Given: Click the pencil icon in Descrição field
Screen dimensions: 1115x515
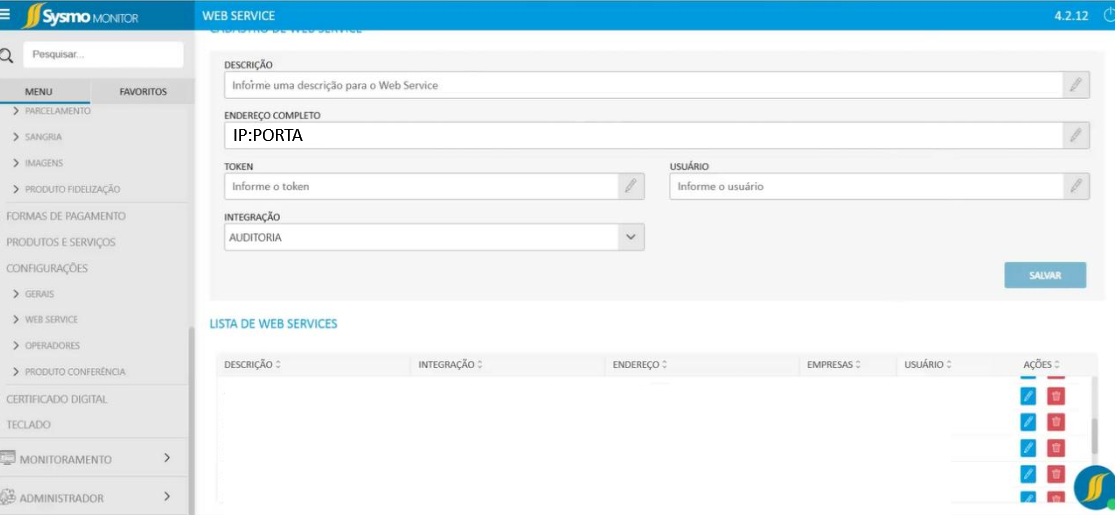Looking at the screenshot, I should (1076, 85).
